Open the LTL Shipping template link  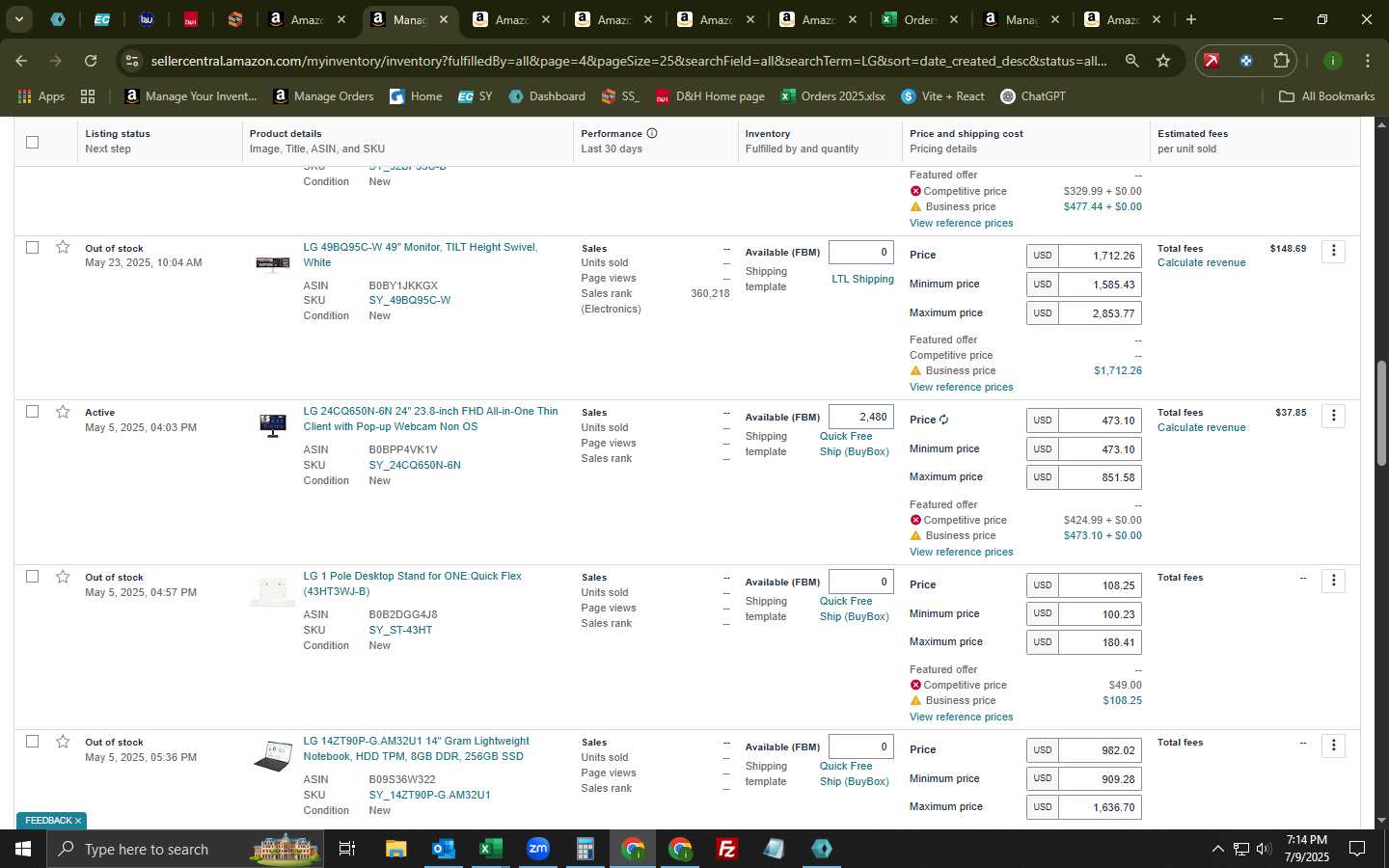click(862, 279)
